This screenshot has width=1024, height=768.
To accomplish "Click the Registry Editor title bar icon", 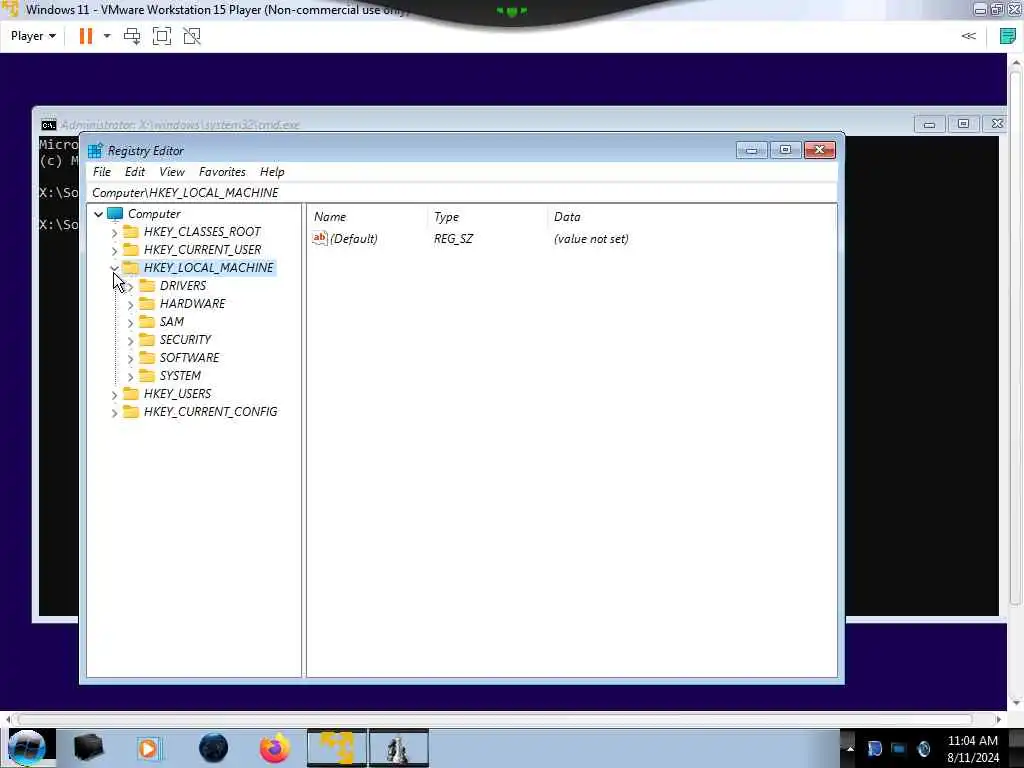I will tap(95, 151).
